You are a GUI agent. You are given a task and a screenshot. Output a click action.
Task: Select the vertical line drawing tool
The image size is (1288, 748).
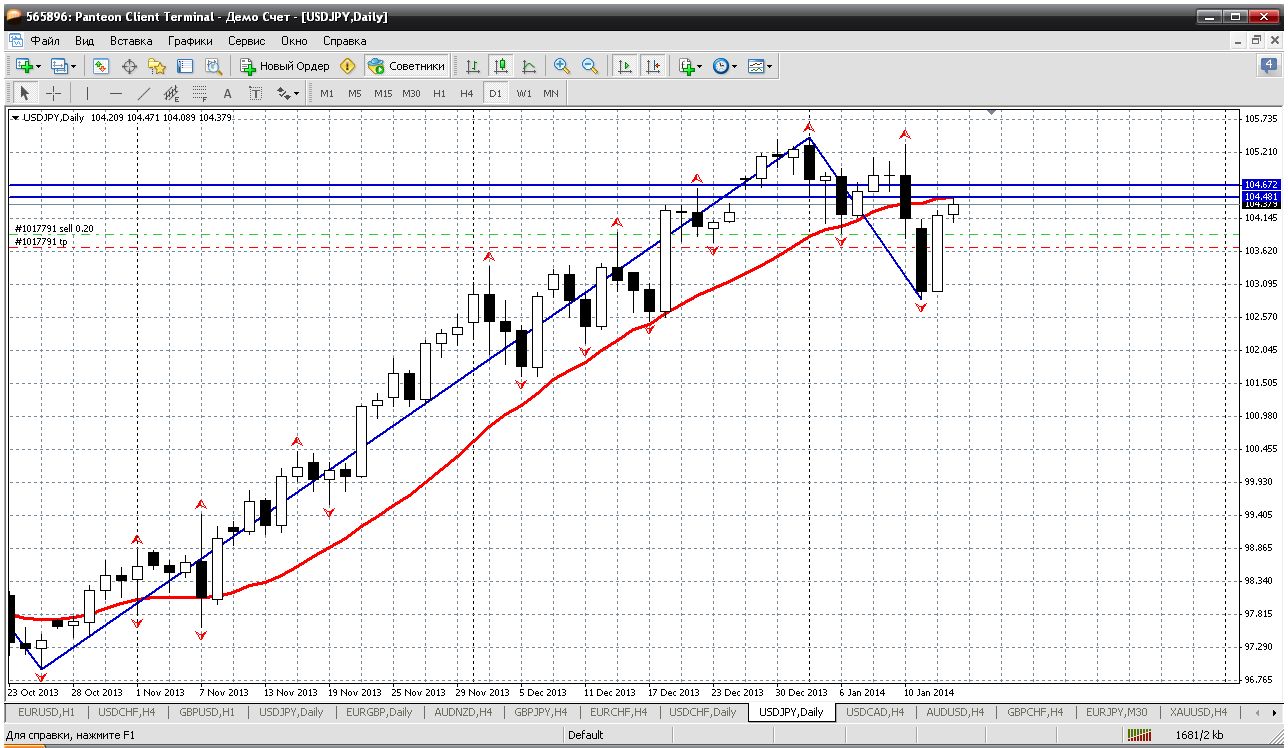88,93
